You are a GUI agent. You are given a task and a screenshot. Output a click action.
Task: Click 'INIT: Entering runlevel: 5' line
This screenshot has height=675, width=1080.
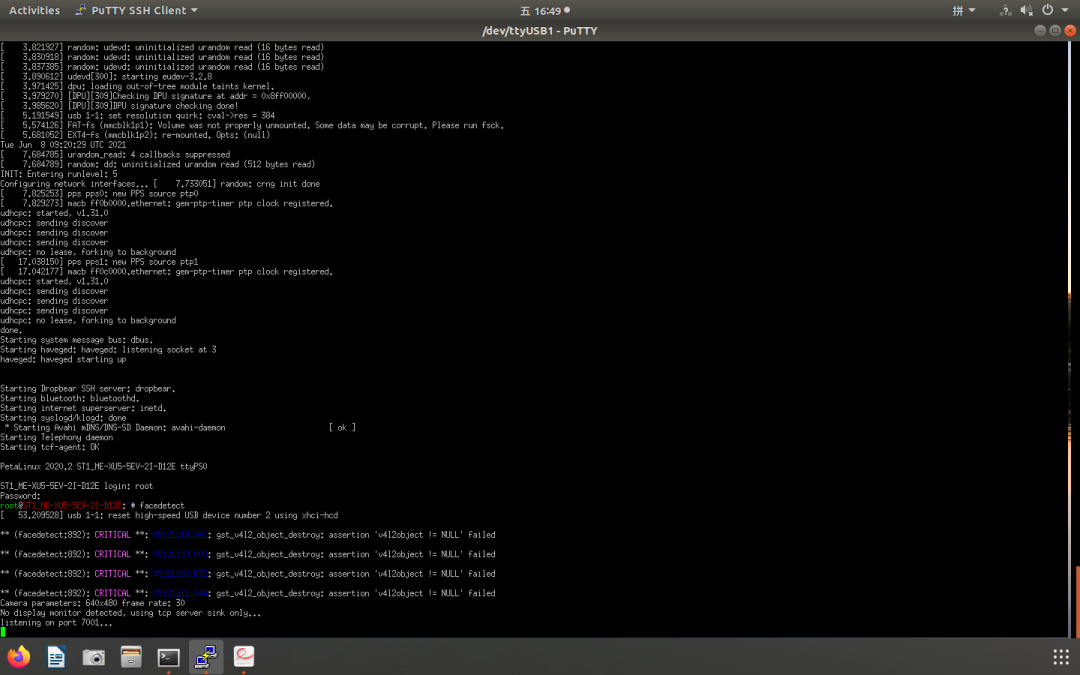click(x=59, y=174)
